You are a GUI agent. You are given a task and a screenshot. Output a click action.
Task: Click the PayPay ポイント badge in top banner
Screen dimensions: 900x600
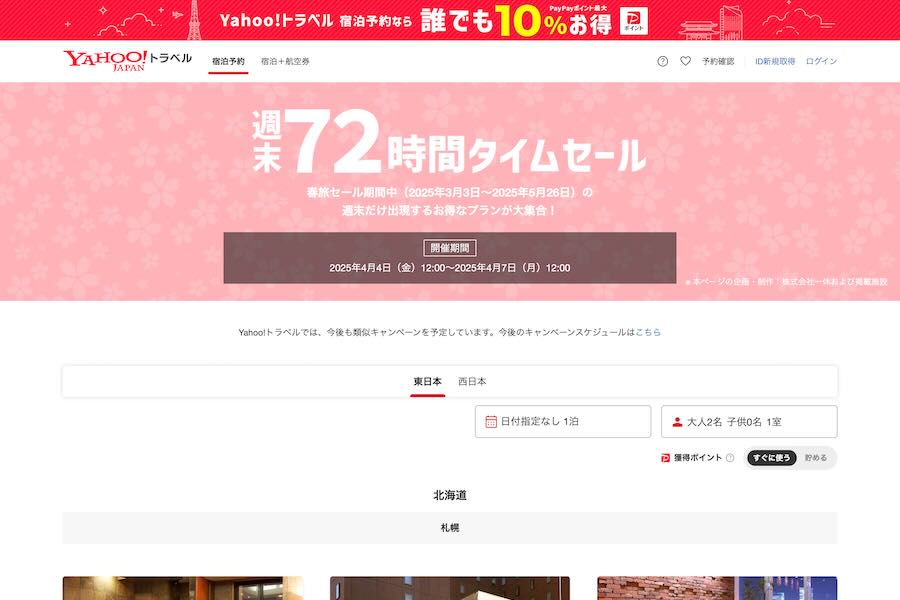pyautogui.click(x=634, y=21)
